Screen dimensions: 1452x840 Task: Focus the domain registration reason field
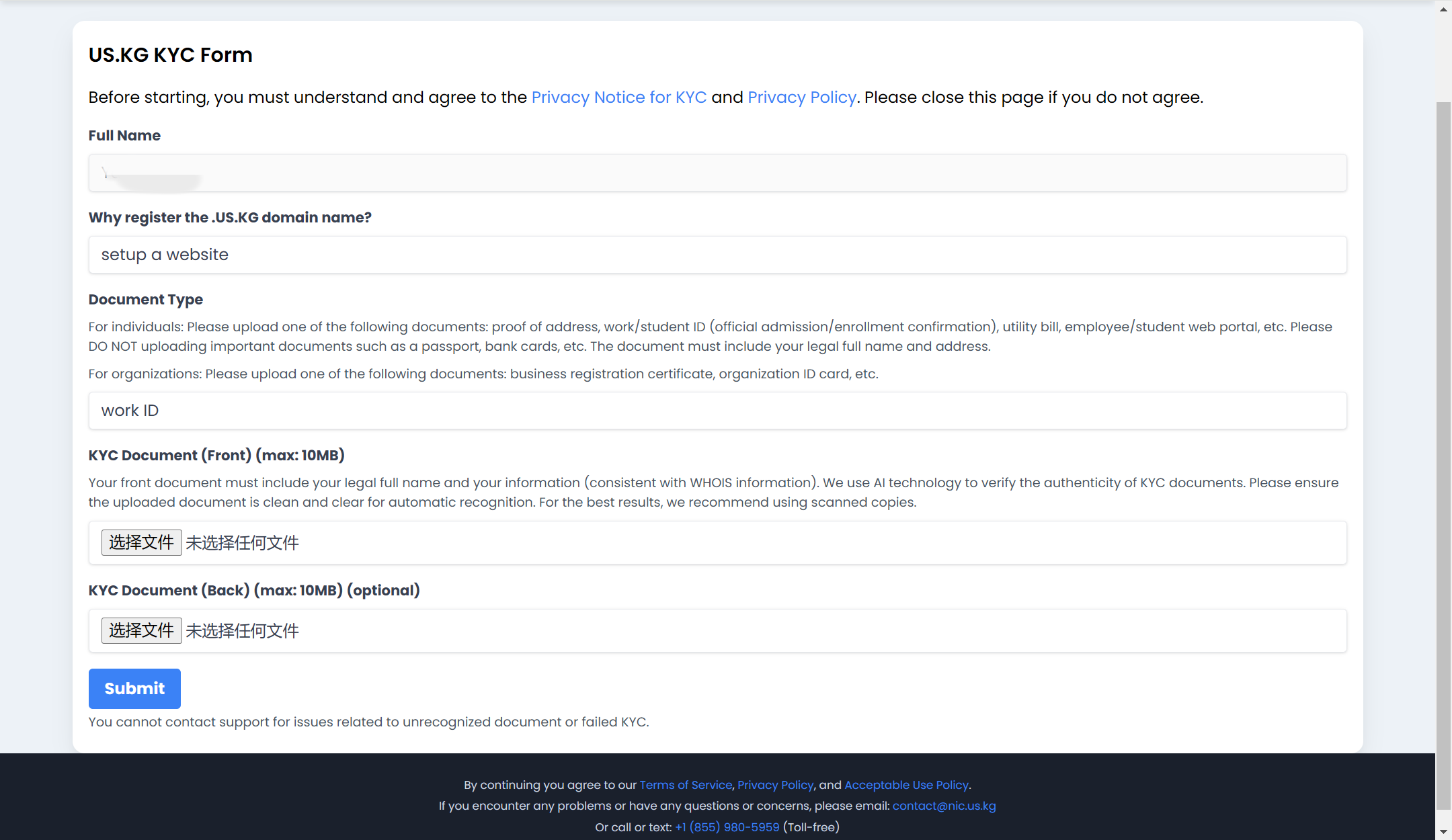tap(717, 255)
